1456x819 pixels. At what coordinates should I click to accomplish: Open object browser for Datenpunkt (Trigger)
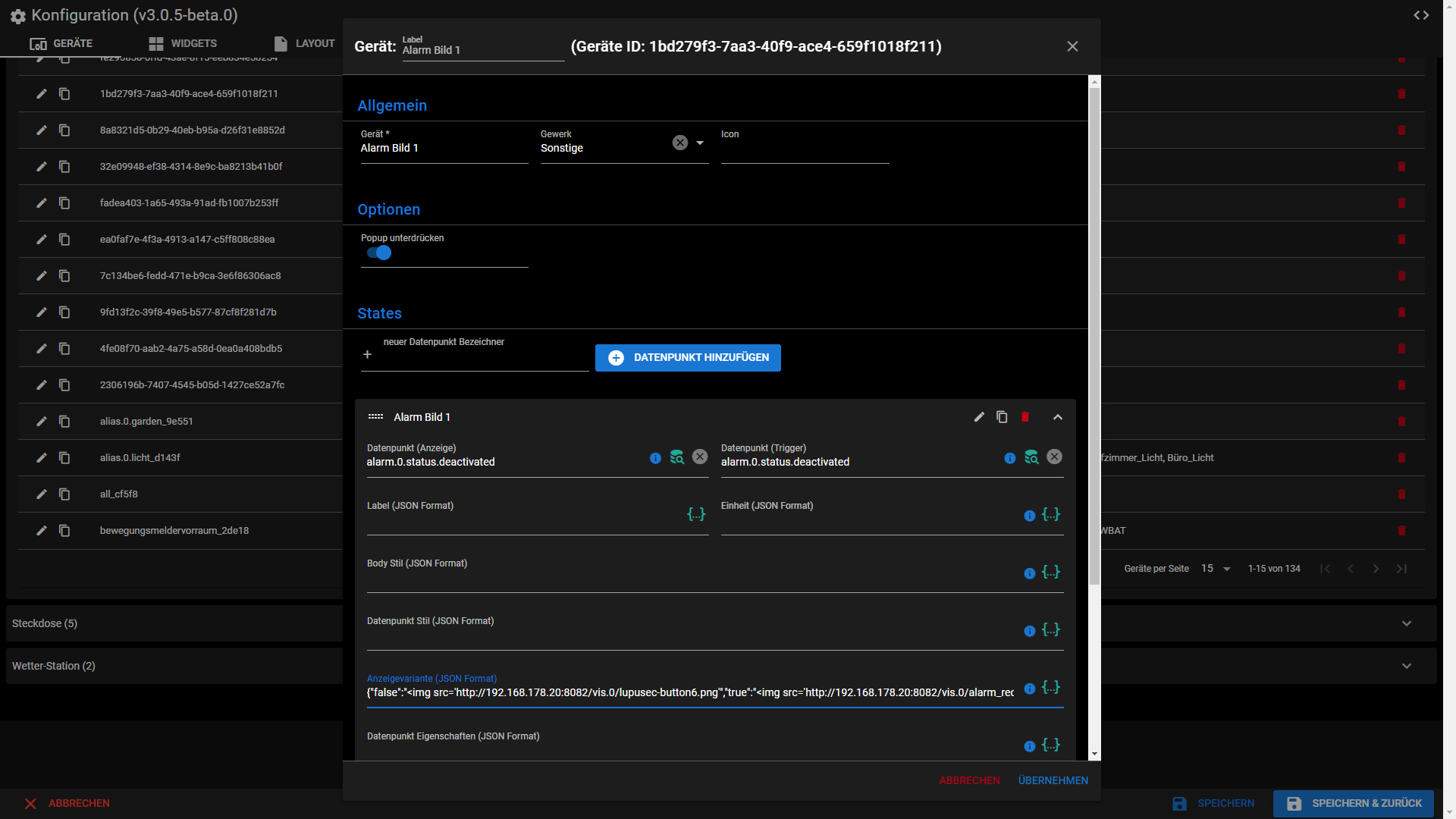pos(1031,457)
